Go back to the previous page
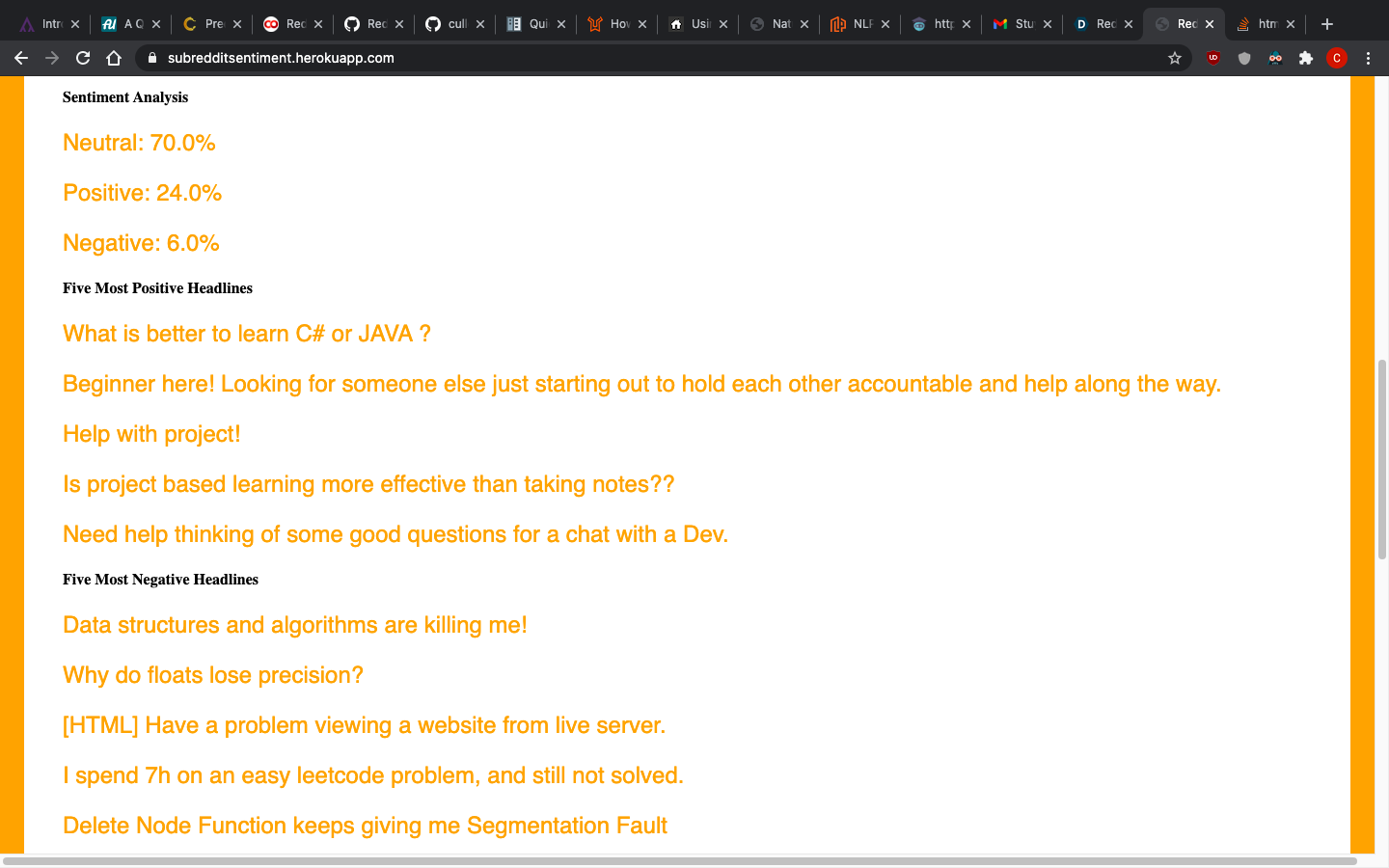This screenshot has height=868, width=1389. (x=21, y=58)
